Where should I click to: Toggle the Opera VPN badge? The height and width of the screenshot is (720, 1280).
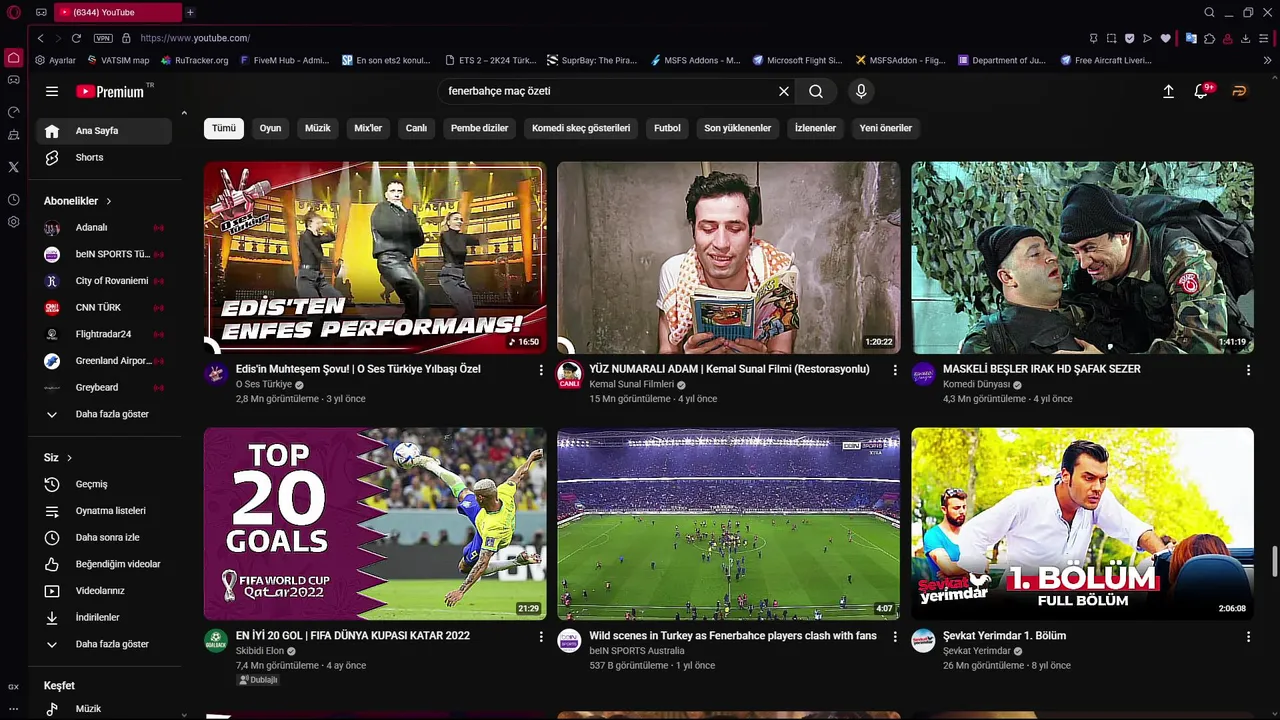click(103, 38)
